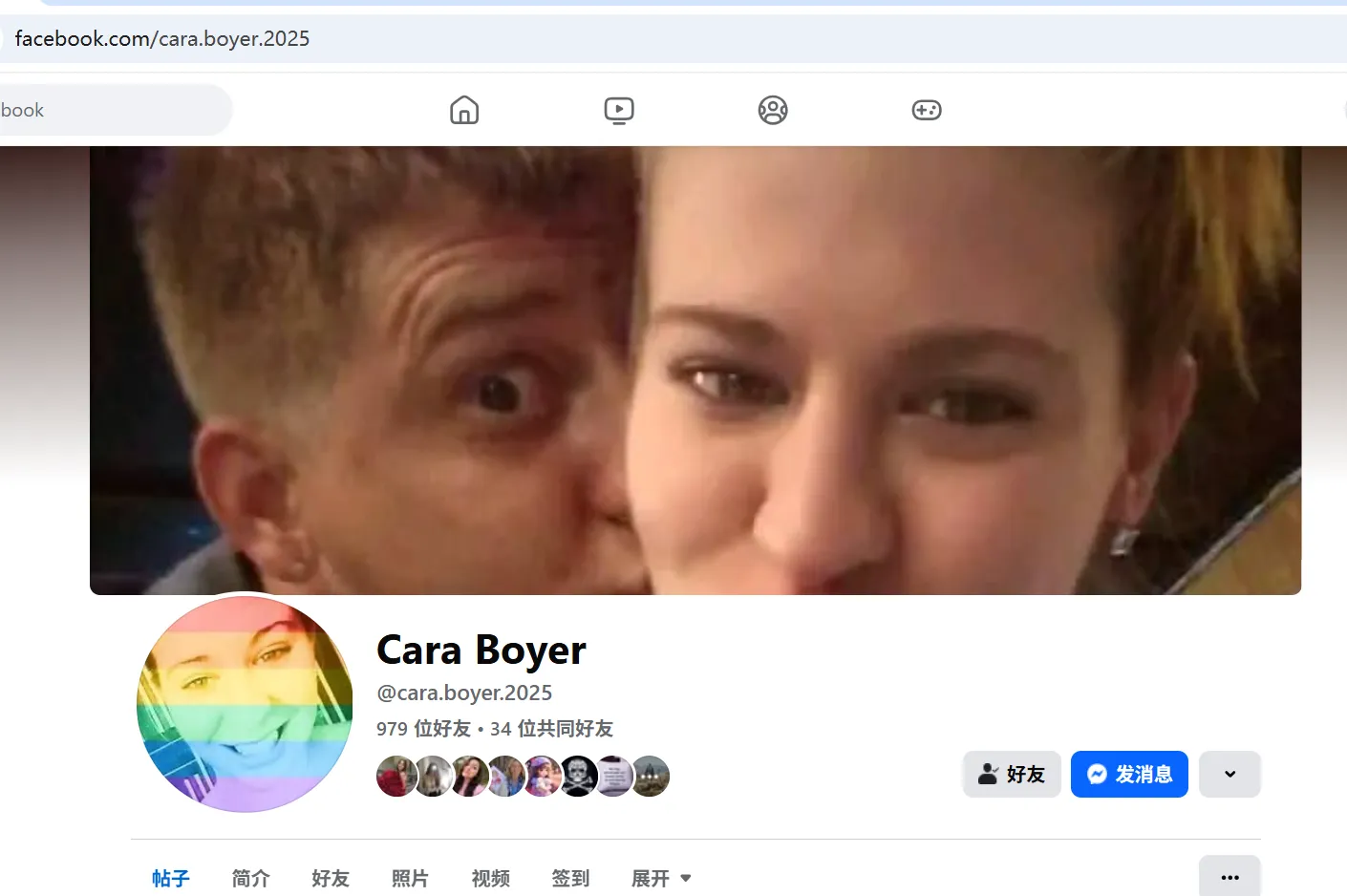Open the 签到 tab
Screen dimensions: 1347x896
point(570,878)
